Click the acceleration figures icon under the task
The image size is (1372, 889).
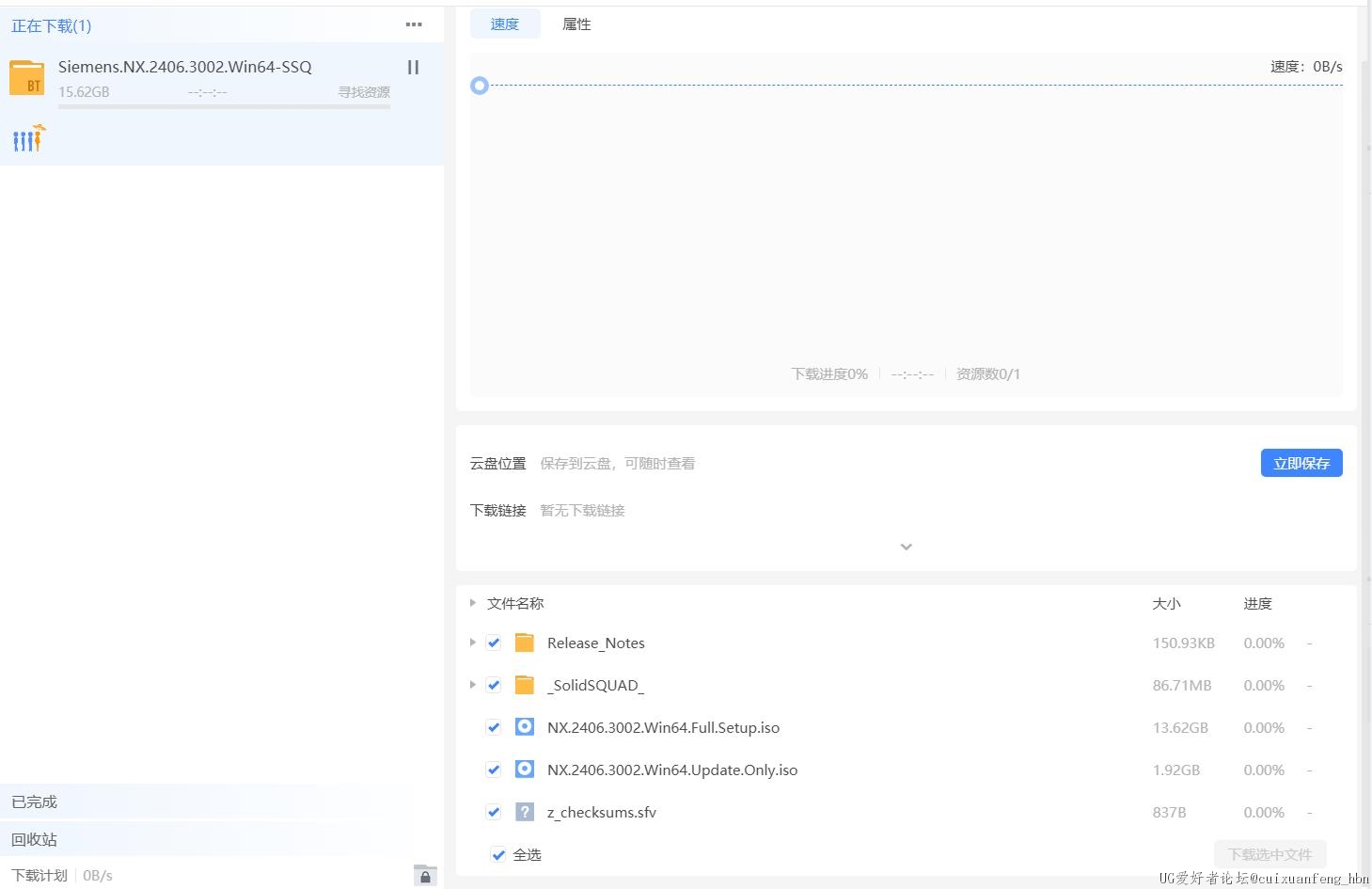coord(28,138)
